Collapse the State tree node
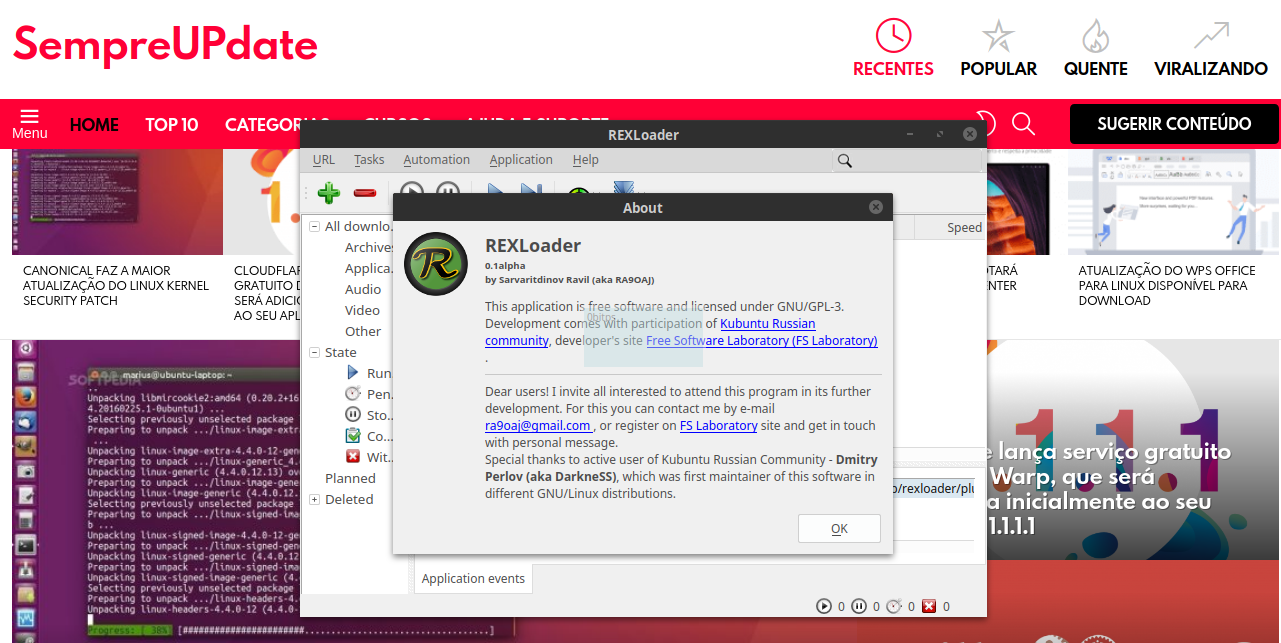Image resolution: width=1281 pixels, height=643 pixels. point(314,352)
